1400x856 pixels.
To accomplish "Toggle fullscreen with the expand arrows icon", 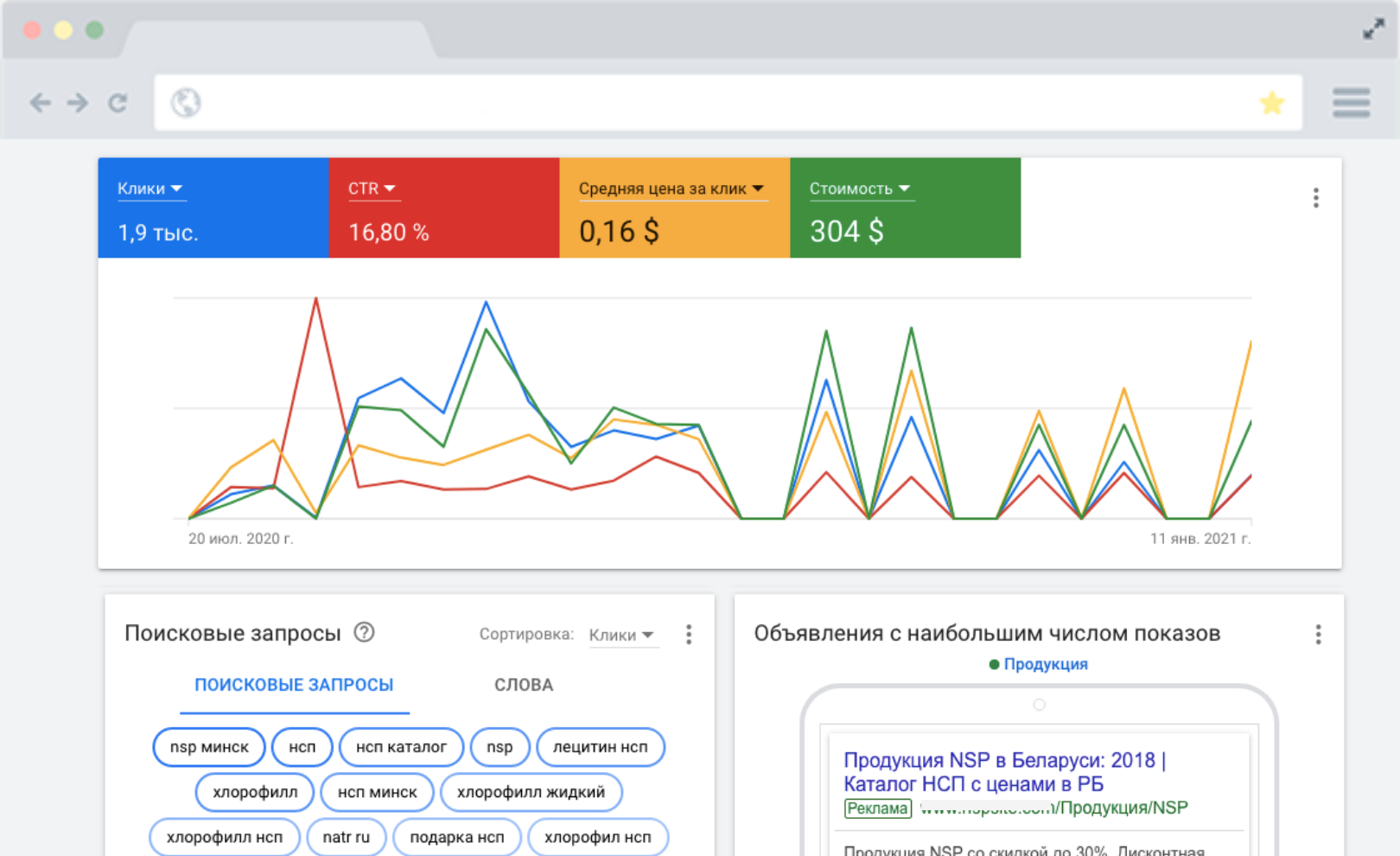I will (x=1374, y=29).
